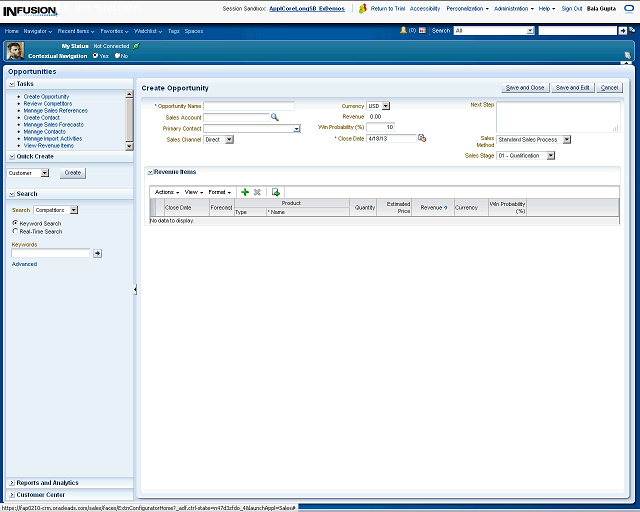Open the Actions menu in Revenue Items
Screen dimensions: 640x512
coord(166,192)
